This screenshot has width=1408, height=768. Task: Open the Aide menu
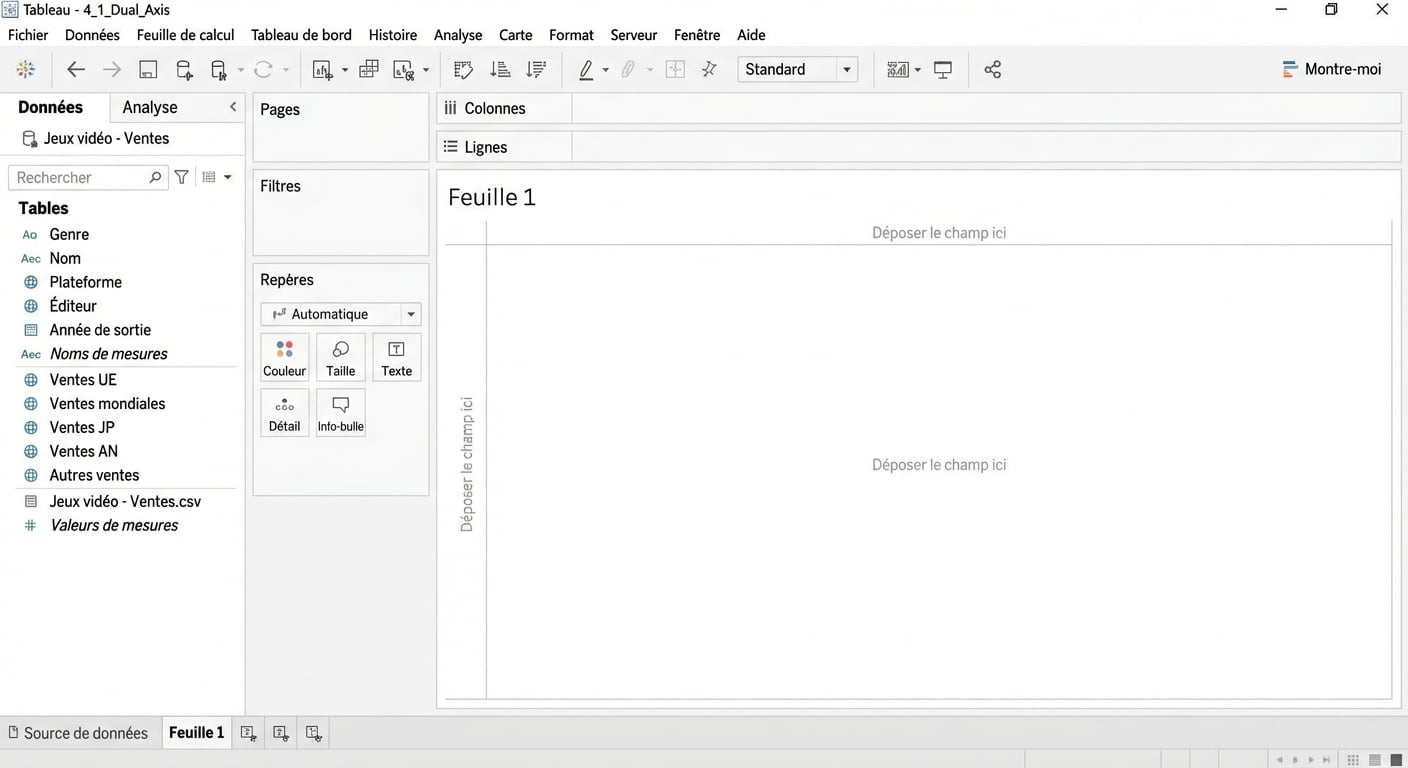click(751, 35)
